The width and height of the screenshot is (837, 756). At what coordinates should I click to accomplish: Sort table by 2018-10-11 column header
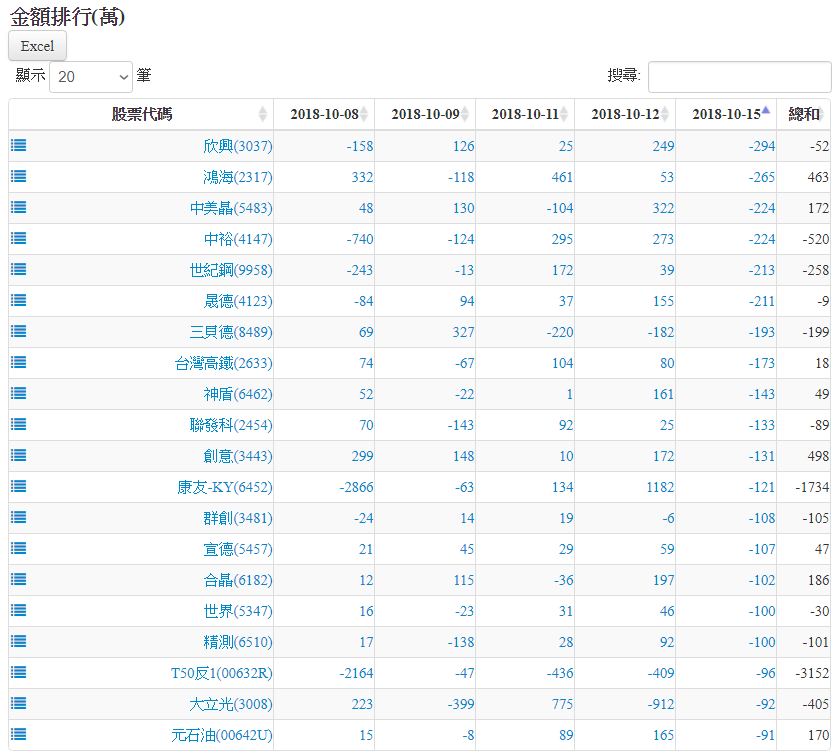pyautogui.click(x=525, y=114)
